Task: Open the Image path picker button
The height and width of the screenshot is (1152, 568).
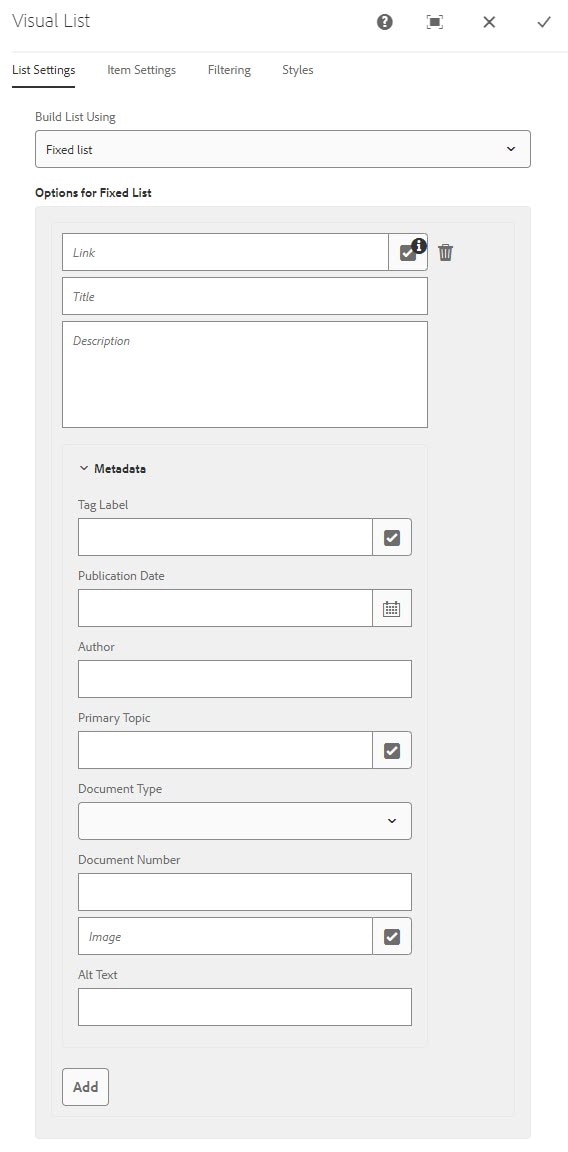Action: tap(392, 936)
